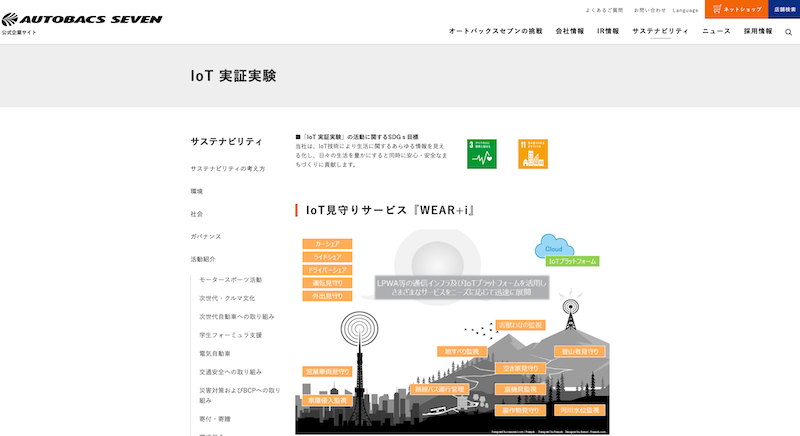This screenshot has width=800, height=436.
Task: Open モータースポーツ活動 sub-link
Action: [230, 280]
